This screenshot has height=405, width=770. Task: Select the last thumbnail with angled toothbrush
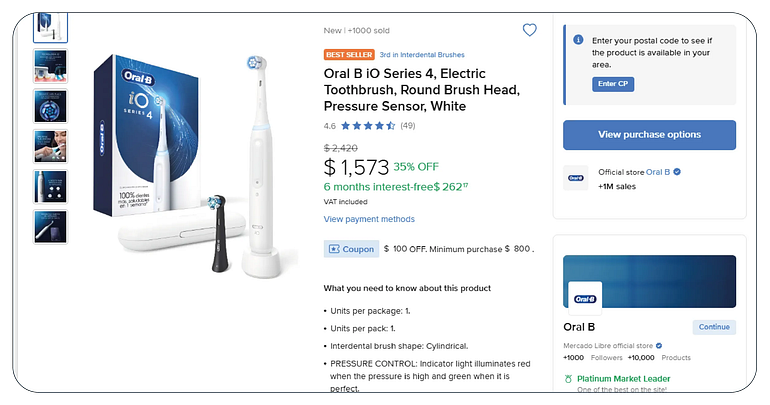pos(51,227)
